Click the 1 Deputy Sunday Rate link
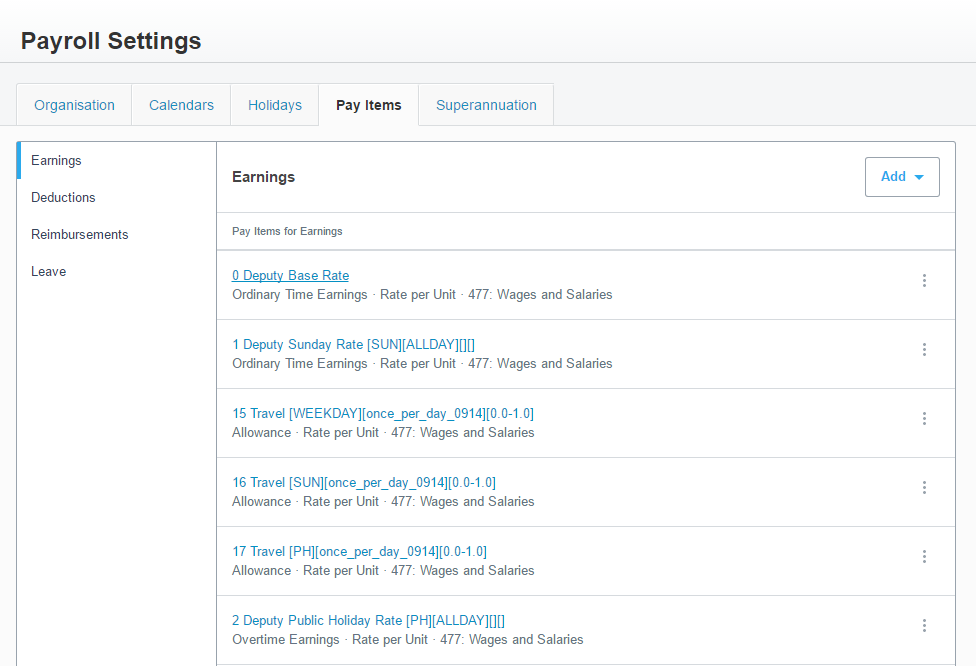 (353, 345)
